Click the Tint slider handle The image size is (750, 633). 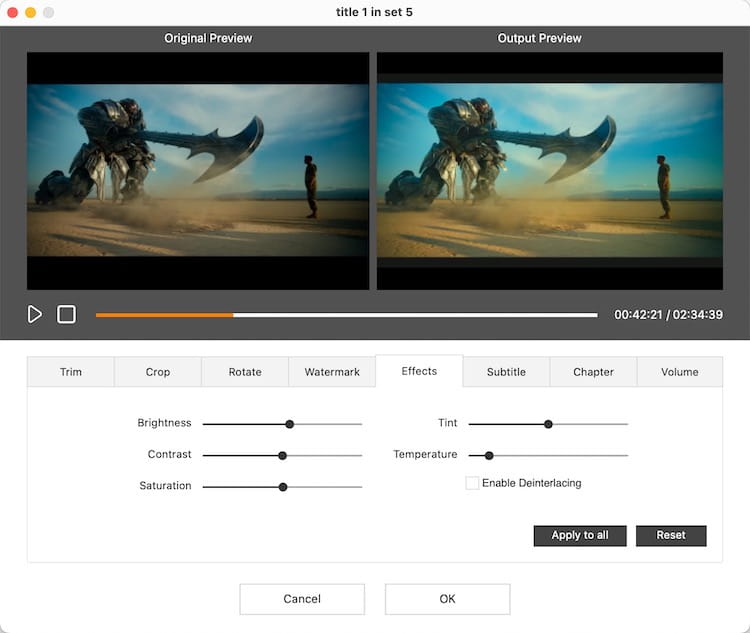548,424
